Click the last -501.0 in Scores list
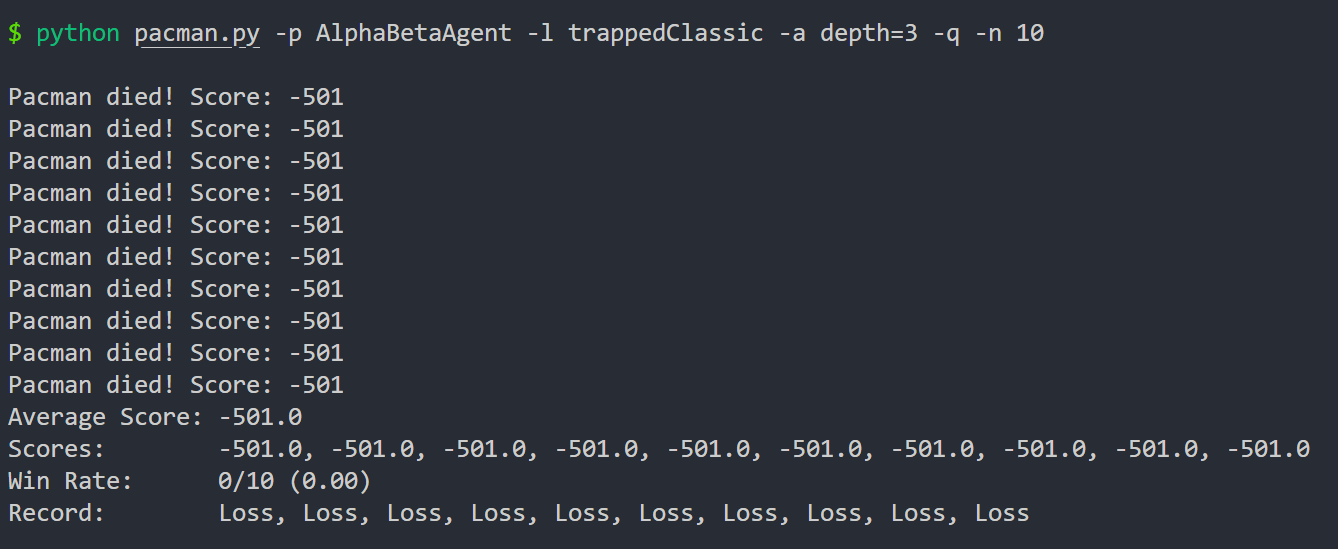Image resolution: width=1338 pixels, height=549 pixels. 1268,449
